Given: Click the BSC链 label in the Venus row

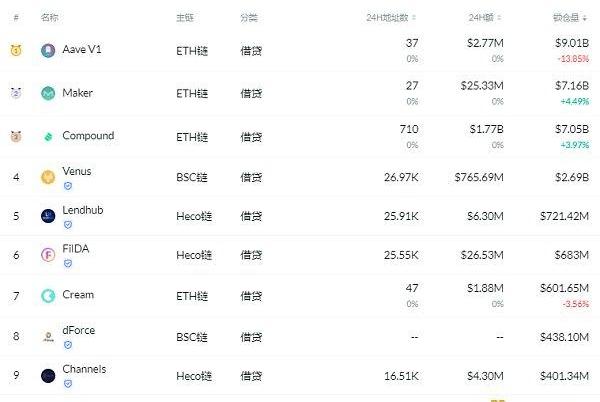Looking at the screenshot, I should pos(193,178).
